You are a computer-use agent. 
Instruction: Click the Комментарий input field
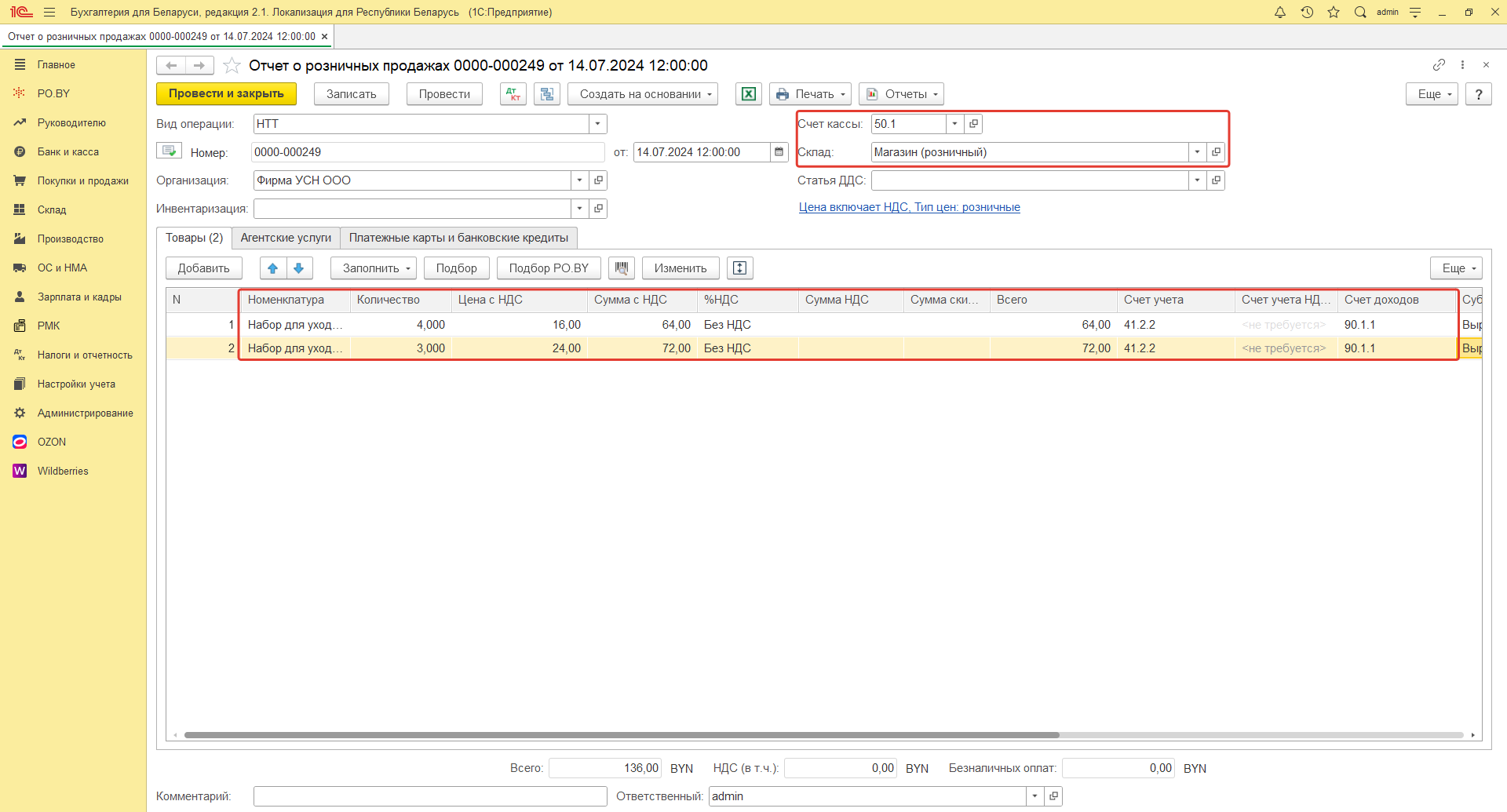click(x=430, y=796)
